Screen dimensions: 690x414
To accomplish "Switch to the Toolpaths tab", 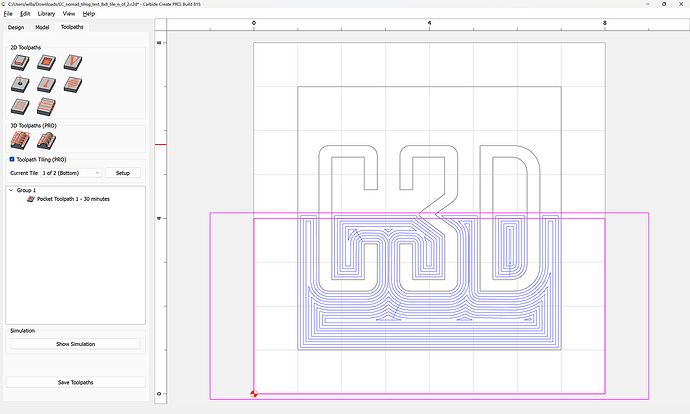I will pos(72,27).
